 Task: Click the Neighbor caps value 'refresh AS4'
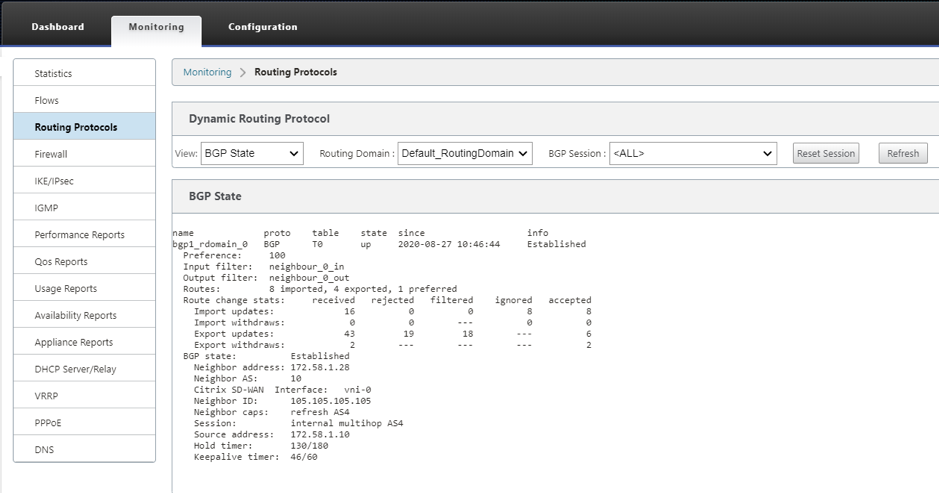pos(320,412)
